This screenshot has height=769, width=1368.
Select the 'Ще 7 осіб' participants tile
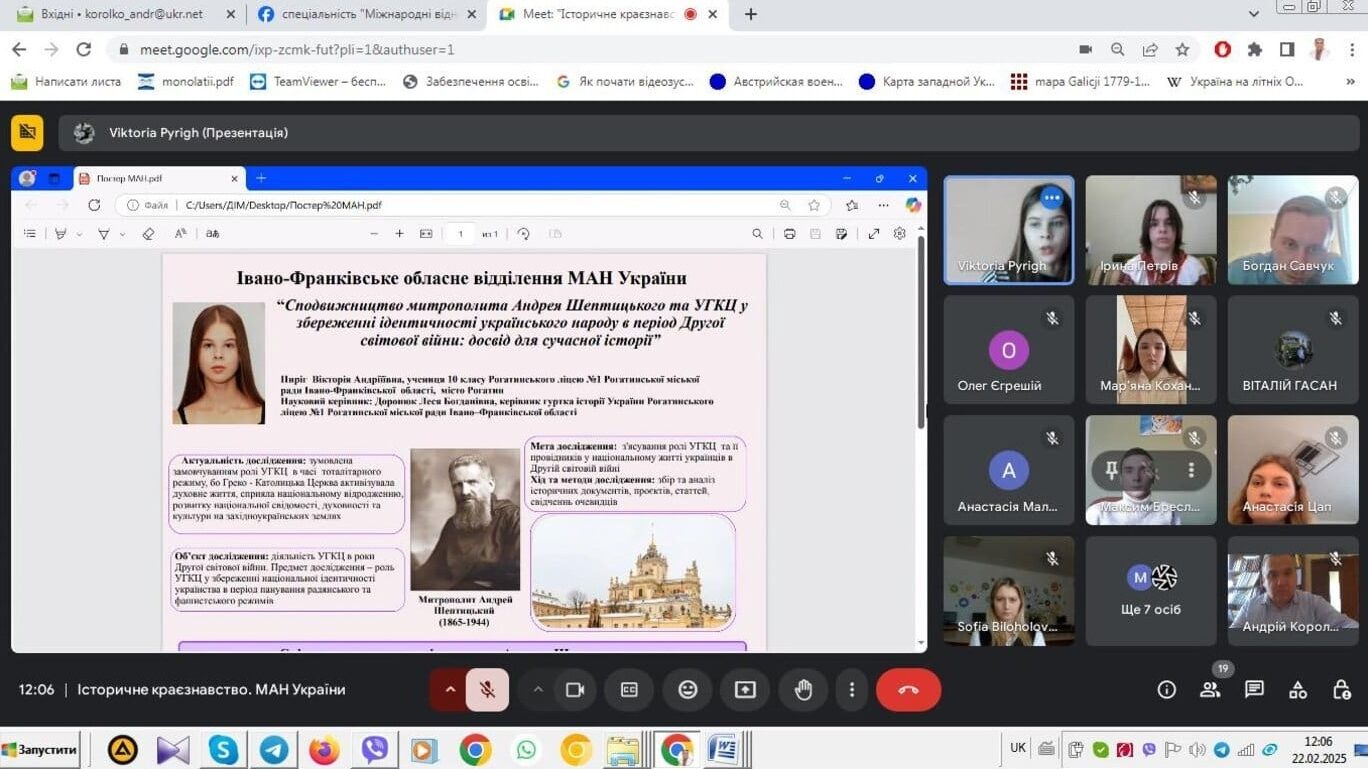point(1150,591)
